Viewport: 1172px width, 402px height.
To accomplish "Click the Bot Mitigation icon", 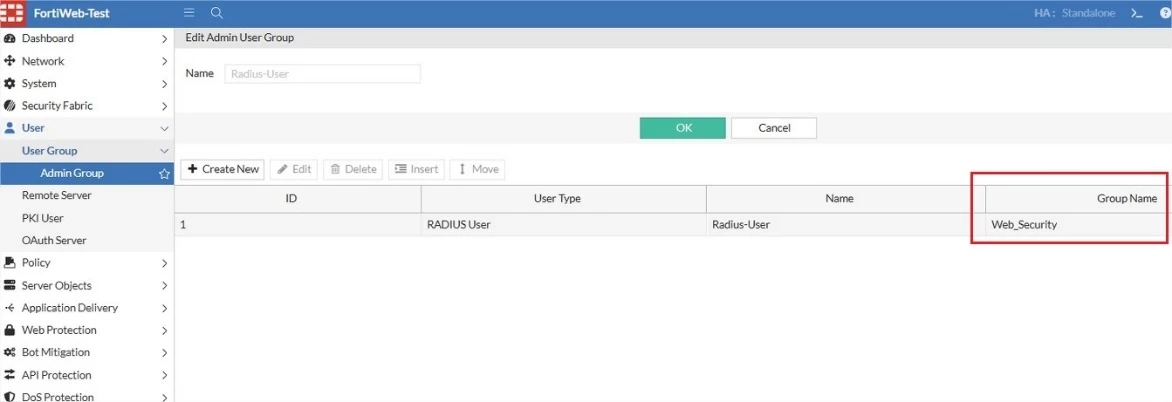I will point(10,352).
